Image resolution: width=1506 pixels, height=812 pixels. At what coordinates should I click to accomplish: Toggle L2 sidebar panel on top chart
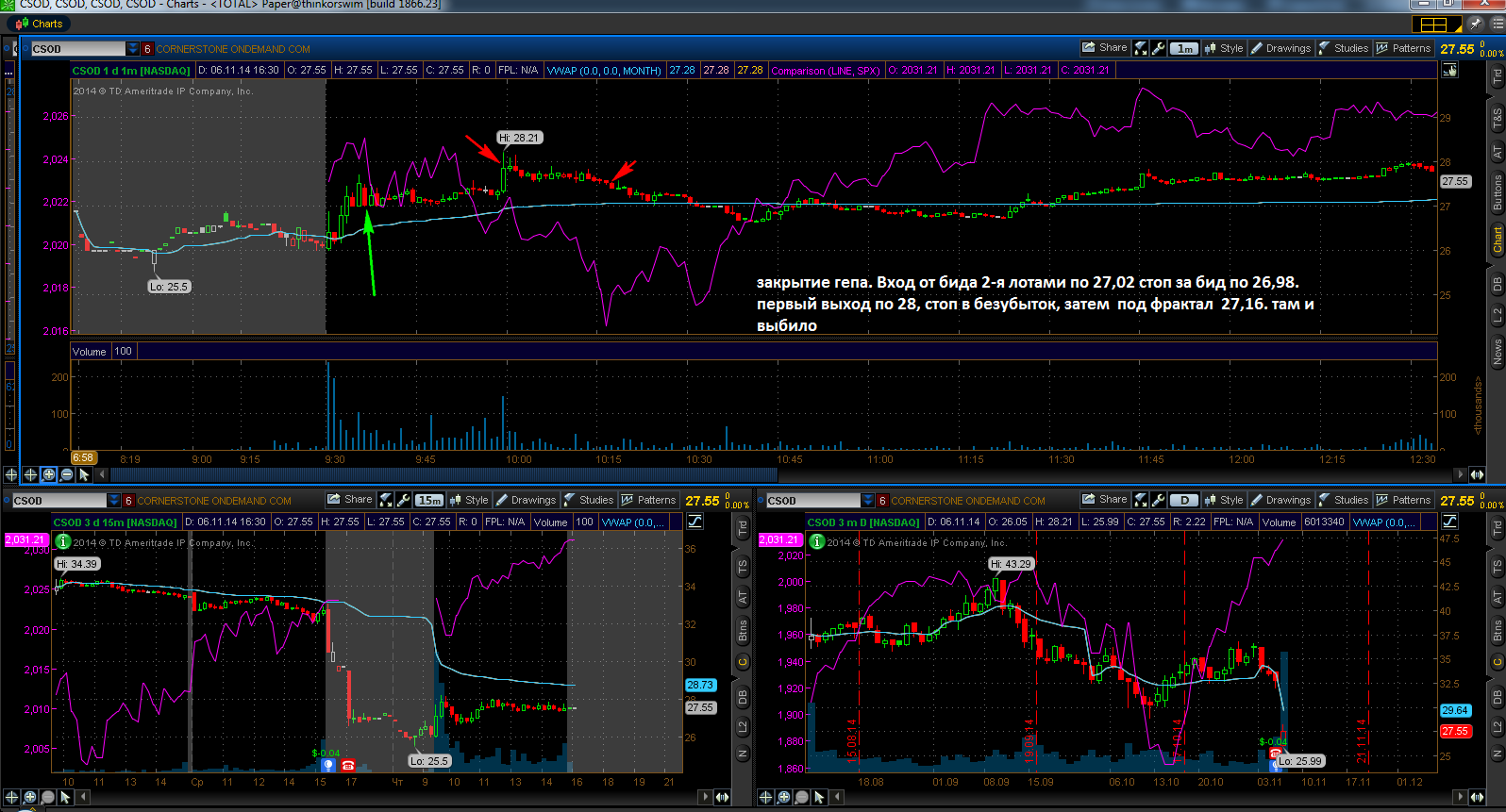tap(1497, 316)
